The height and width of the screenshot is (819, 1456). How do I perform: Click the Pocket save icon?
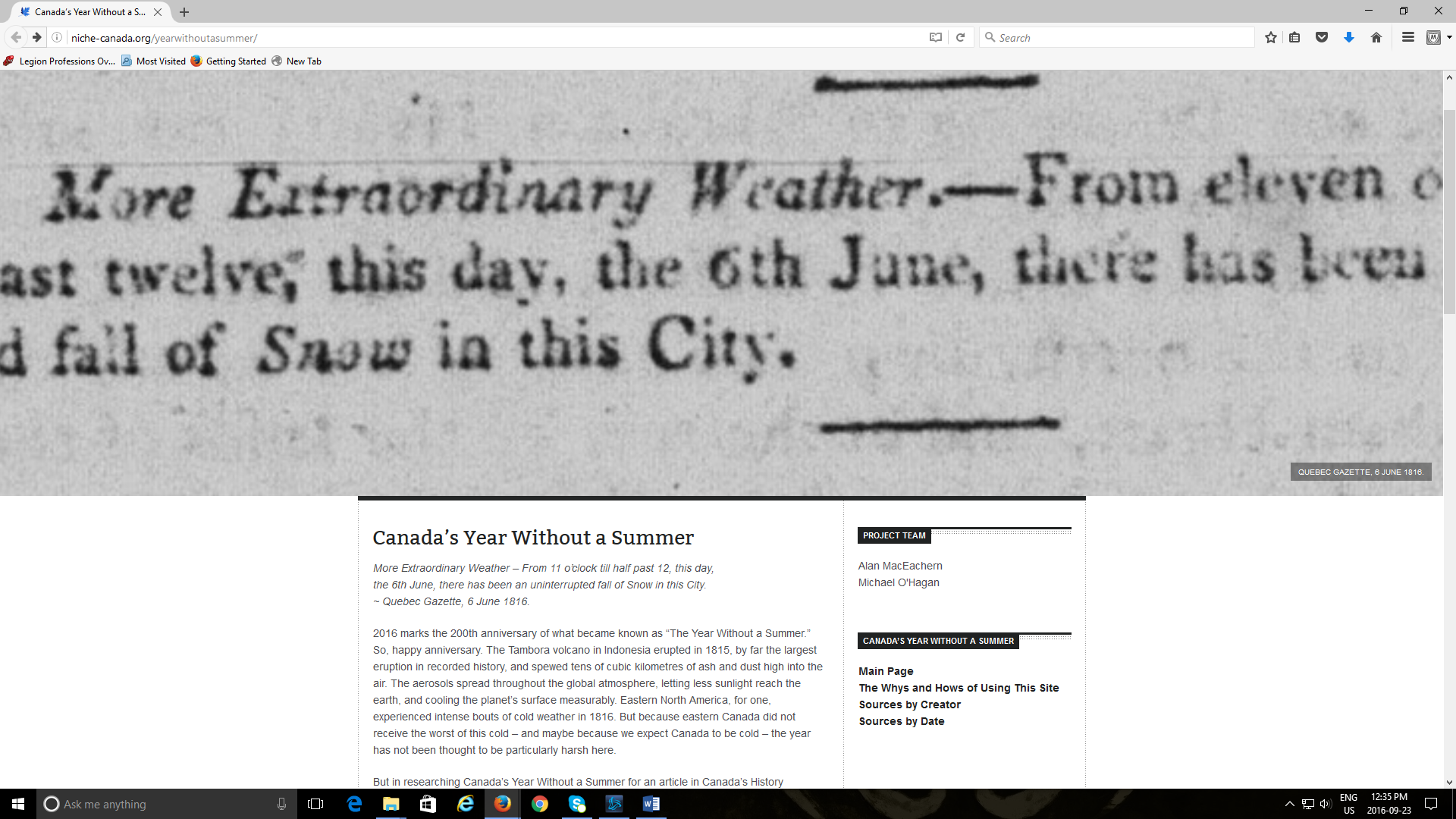click(x=1322, y=38)
